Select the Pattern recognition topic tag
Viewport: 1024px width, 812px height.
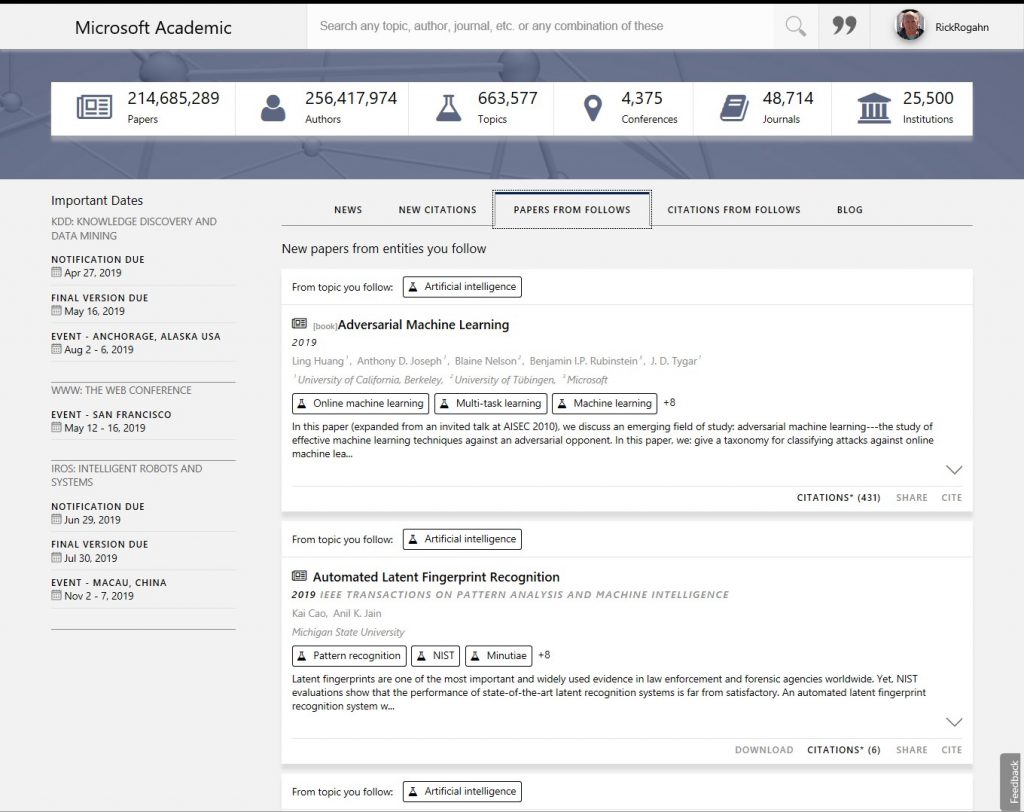click(x=348, y=656)
